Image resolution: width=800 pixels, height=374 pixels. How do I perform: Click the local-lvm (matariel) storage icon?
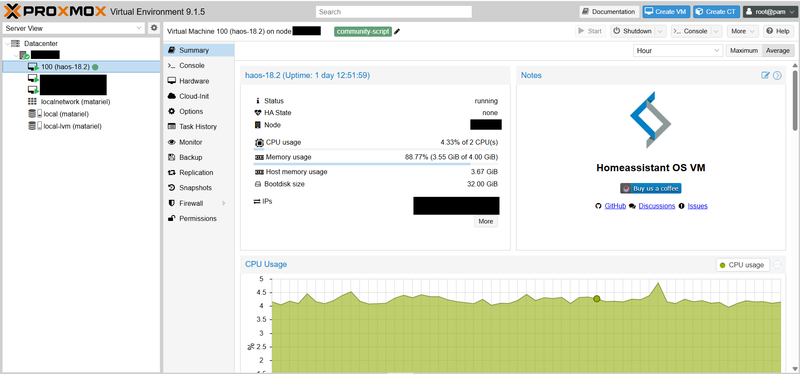pos(35,126)
